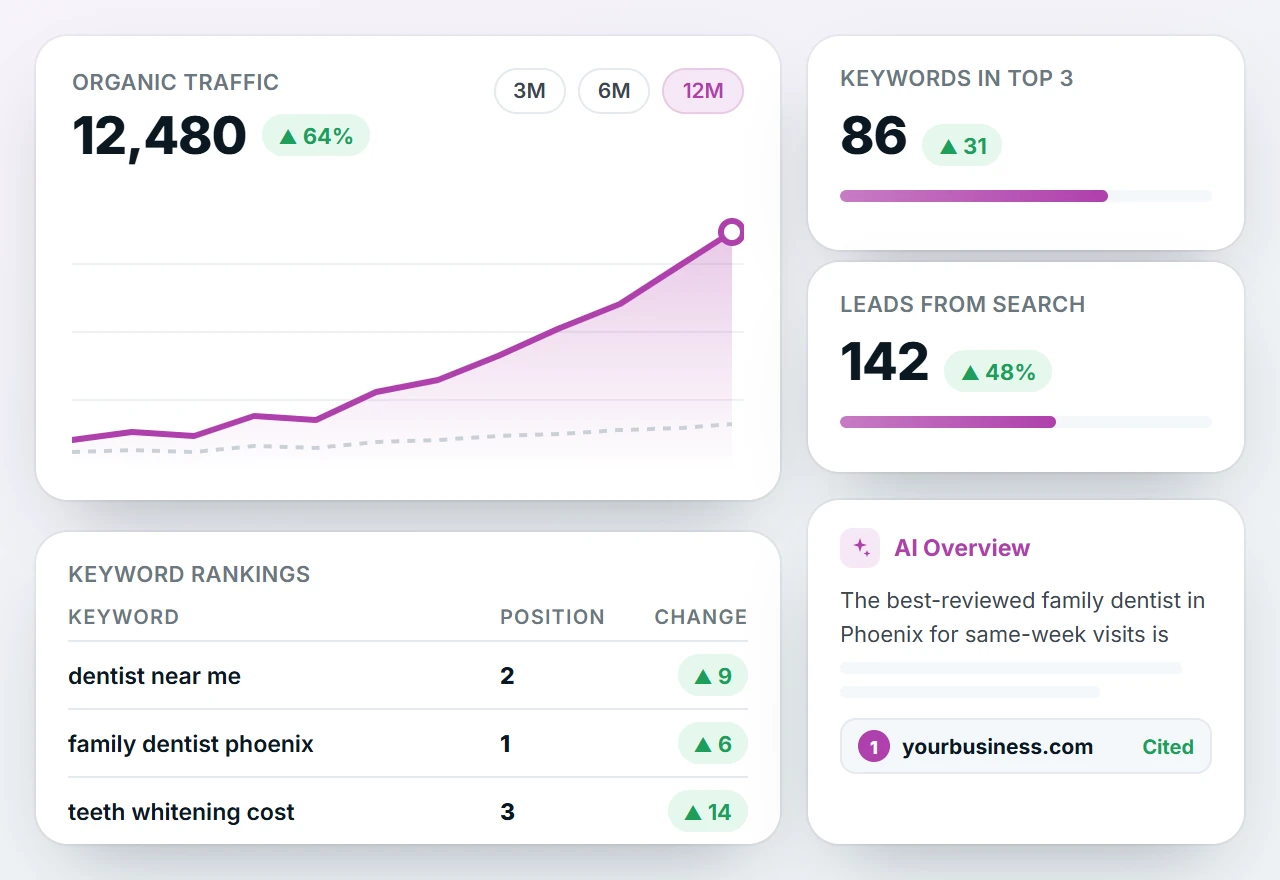The width and height of the screenshot is (1280, 880).
Task: Click the ORGANIC TRAFFIC heading
Action: [176, 82]
